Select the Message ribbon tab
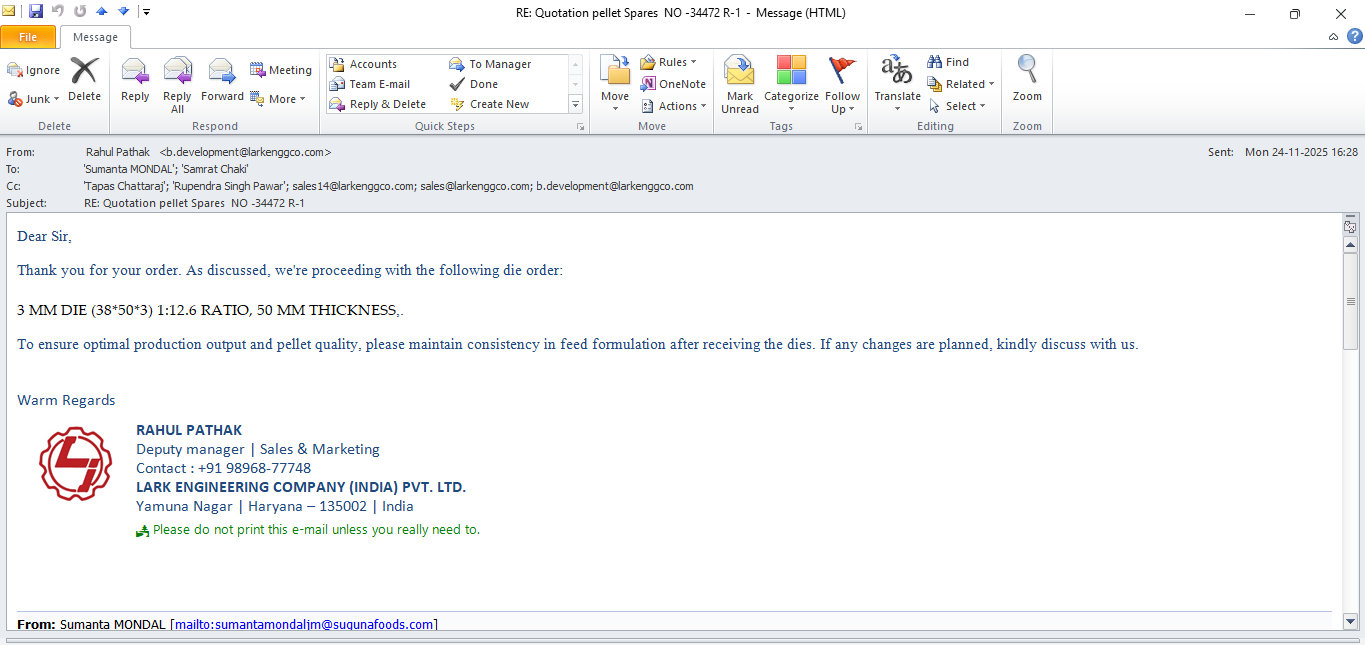 pyautogui.click(x=95, y=37)
